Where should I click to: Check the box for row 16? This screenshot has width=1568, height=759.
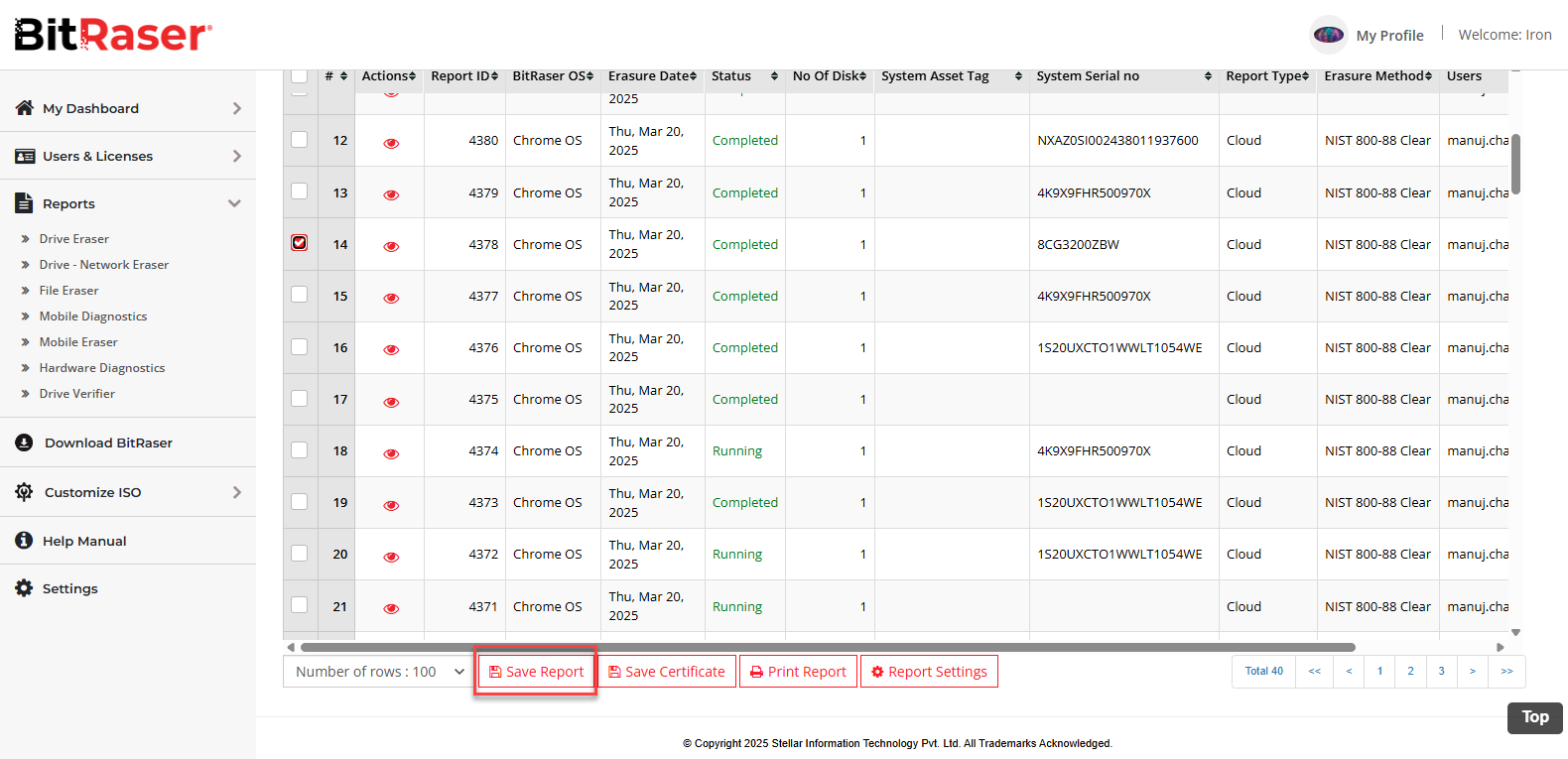299,346
